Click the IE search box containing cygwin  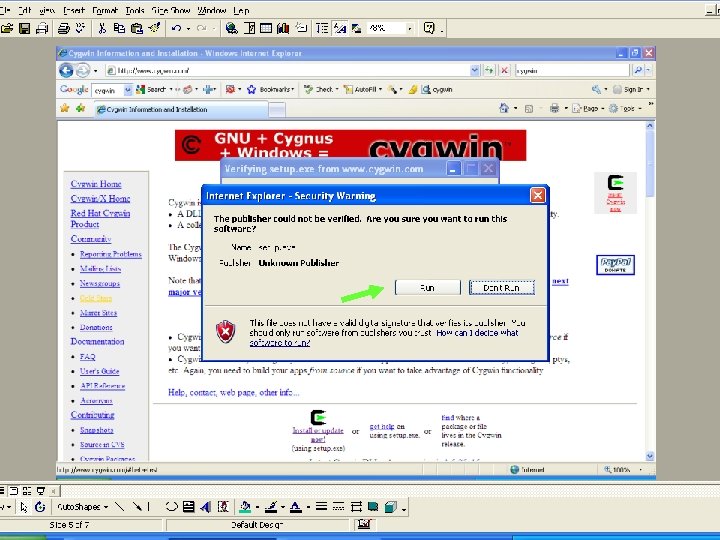click(x=572, y=70)
